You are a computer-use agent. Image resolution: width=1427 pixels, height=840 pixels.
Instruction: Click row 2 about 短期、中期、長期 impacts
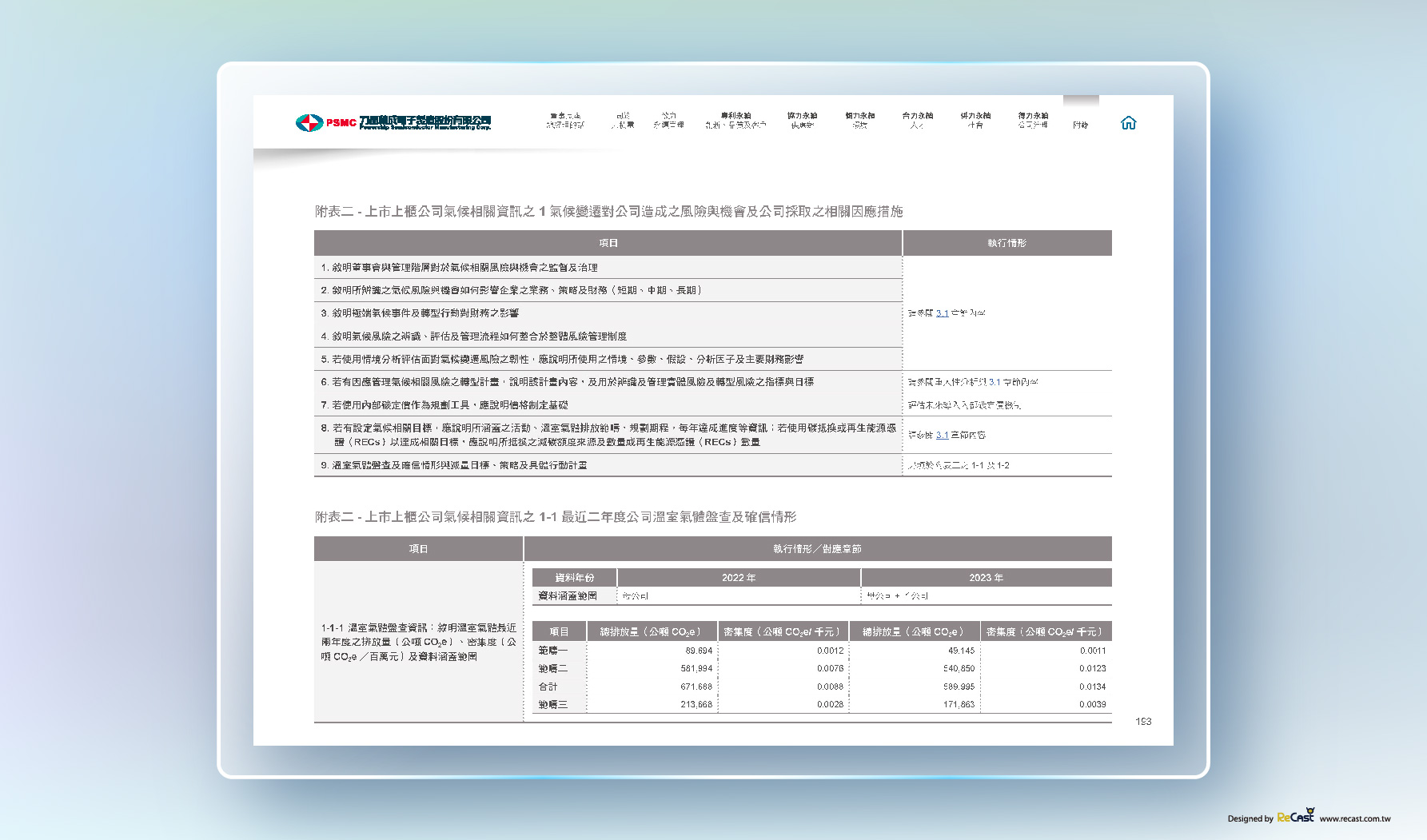[x=608, y=290]
